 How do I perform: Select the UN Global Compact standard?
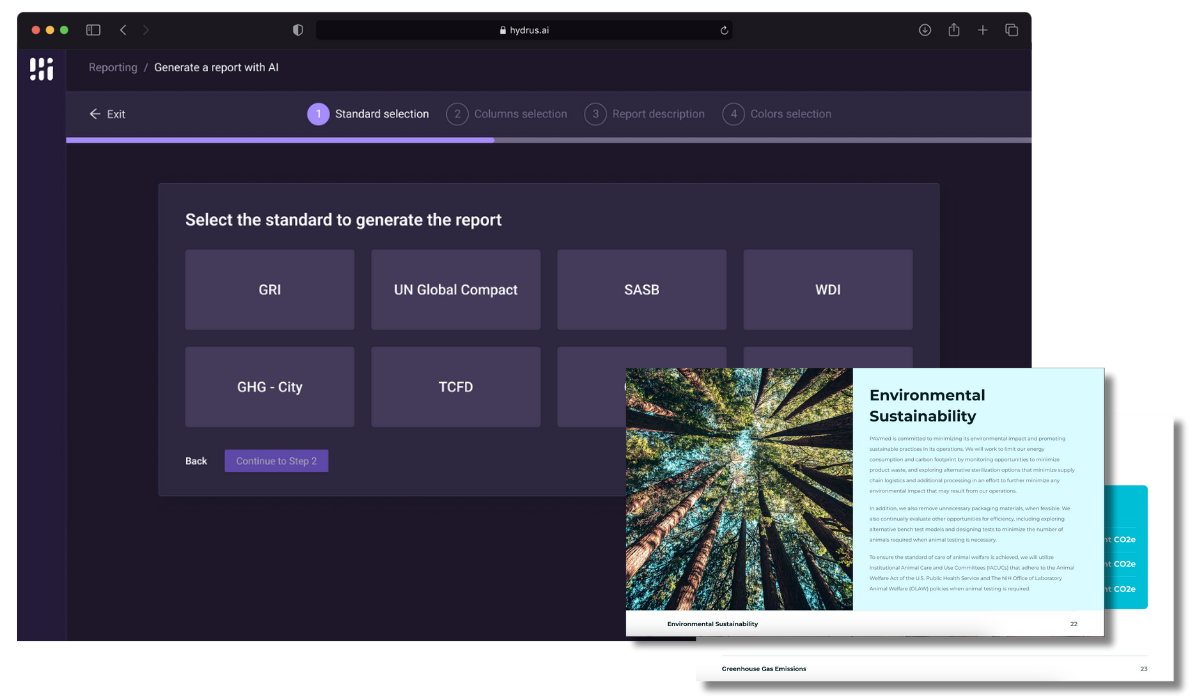455,289
